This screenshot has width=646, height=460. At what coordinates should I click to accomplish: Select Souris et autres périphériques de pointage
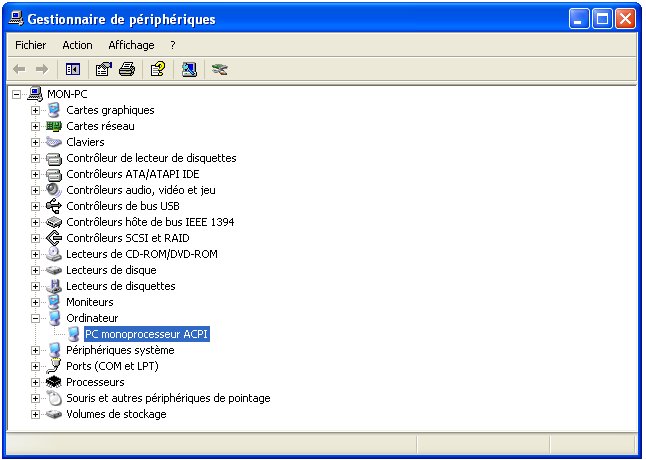(x=168, y=398)
